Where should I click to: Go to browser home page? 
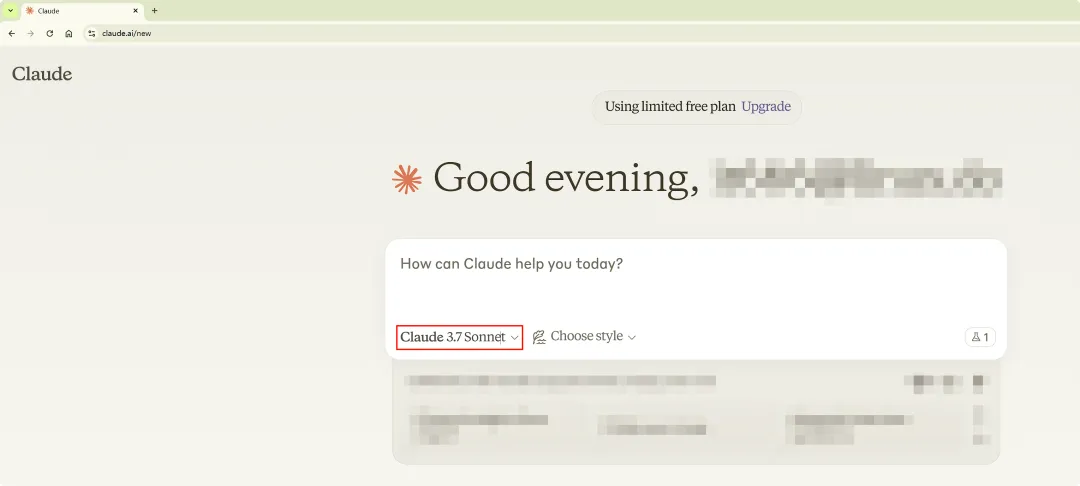[68, 33]
